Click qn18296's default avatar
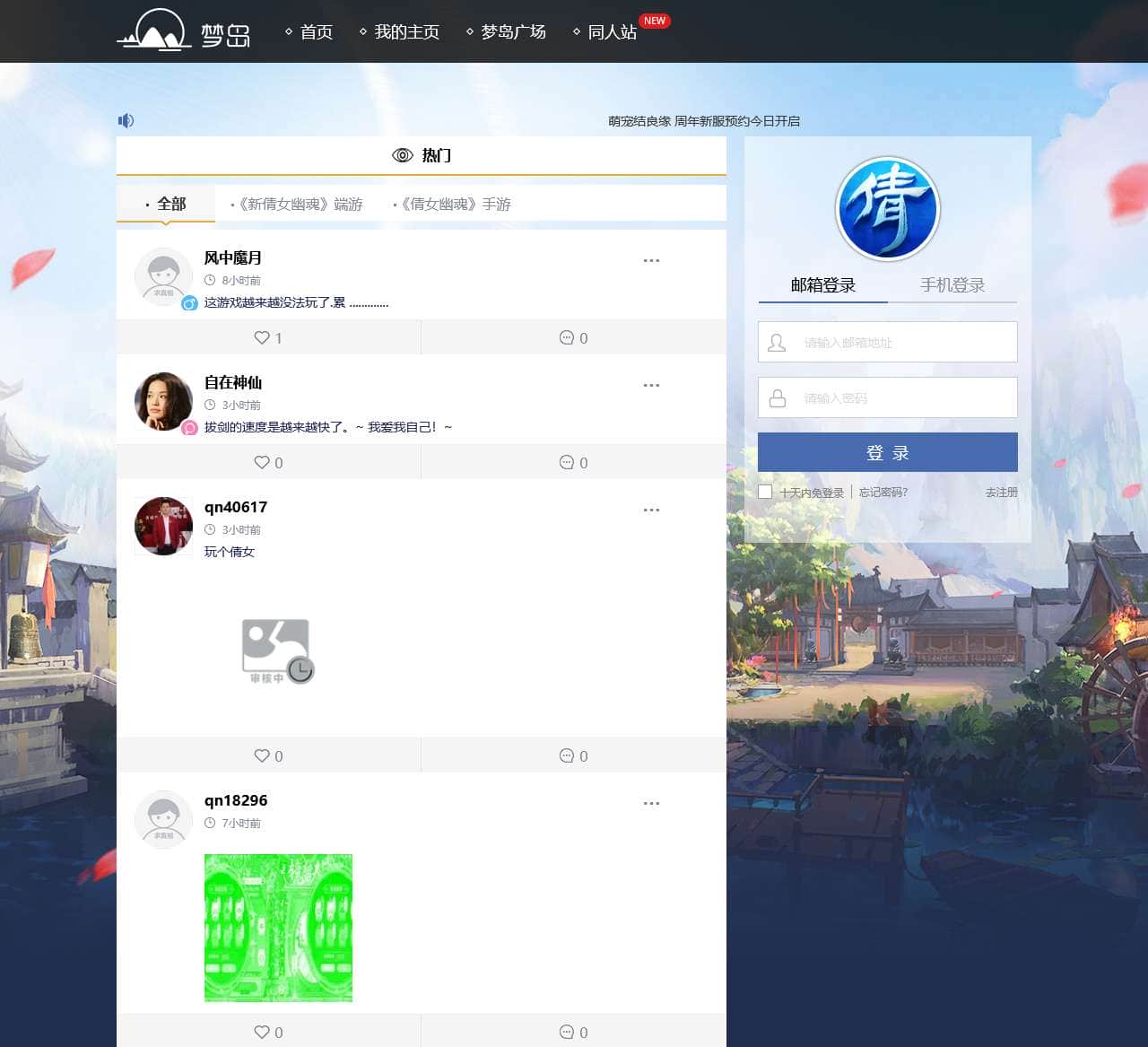Screen dimensions: 1148x1047 163,819
